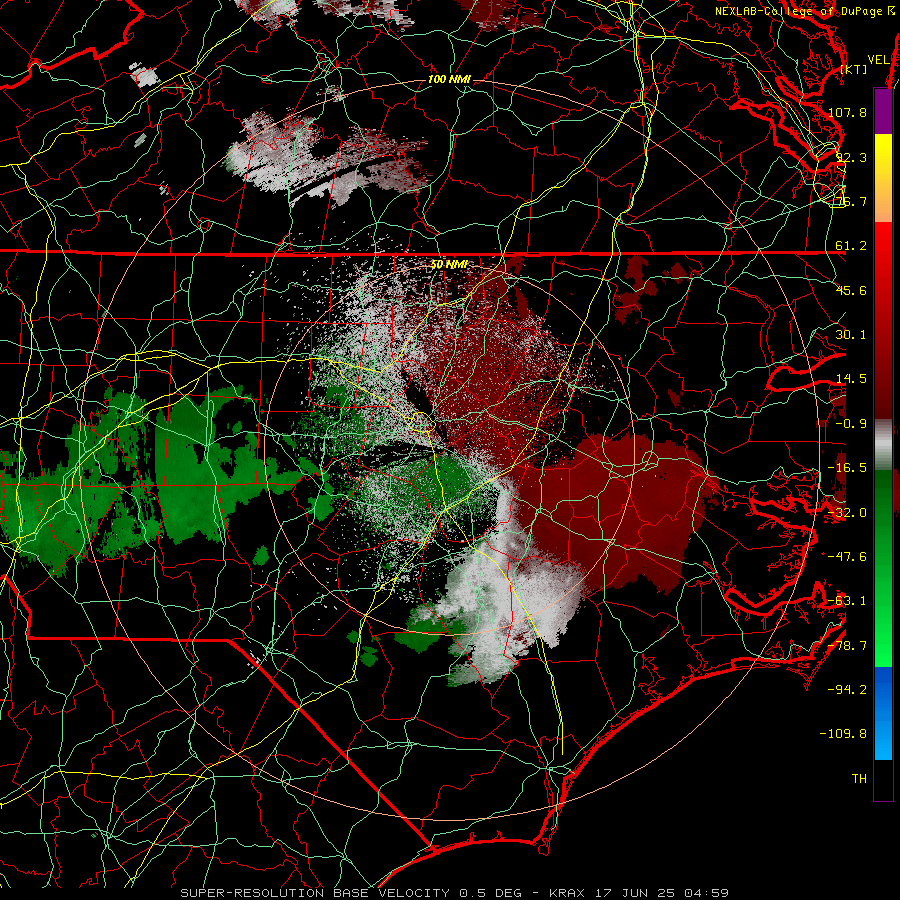Click the 30.1 velocity scale value
This screenshot has width=900, height=900.
pos(851,335)
